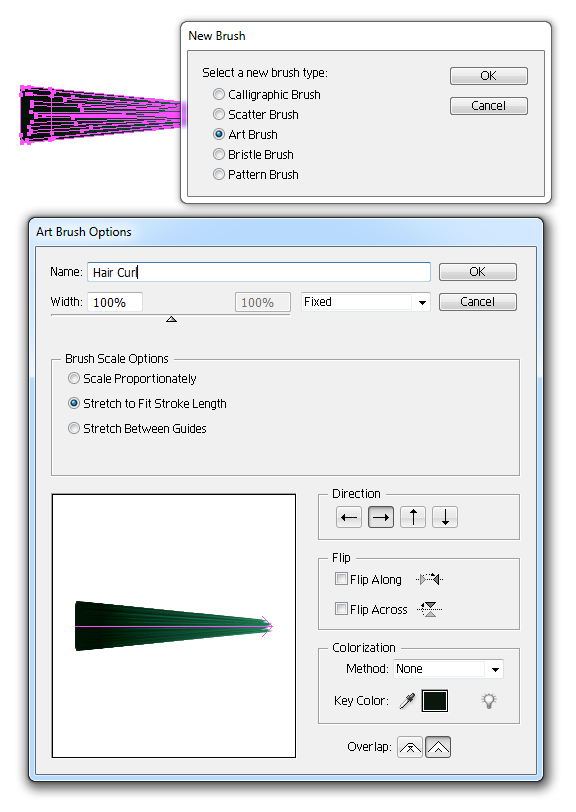Pick key color with eyedropper
Viewport: 576px width, 812px height.
pyautogui.click(x=408, y=701)
